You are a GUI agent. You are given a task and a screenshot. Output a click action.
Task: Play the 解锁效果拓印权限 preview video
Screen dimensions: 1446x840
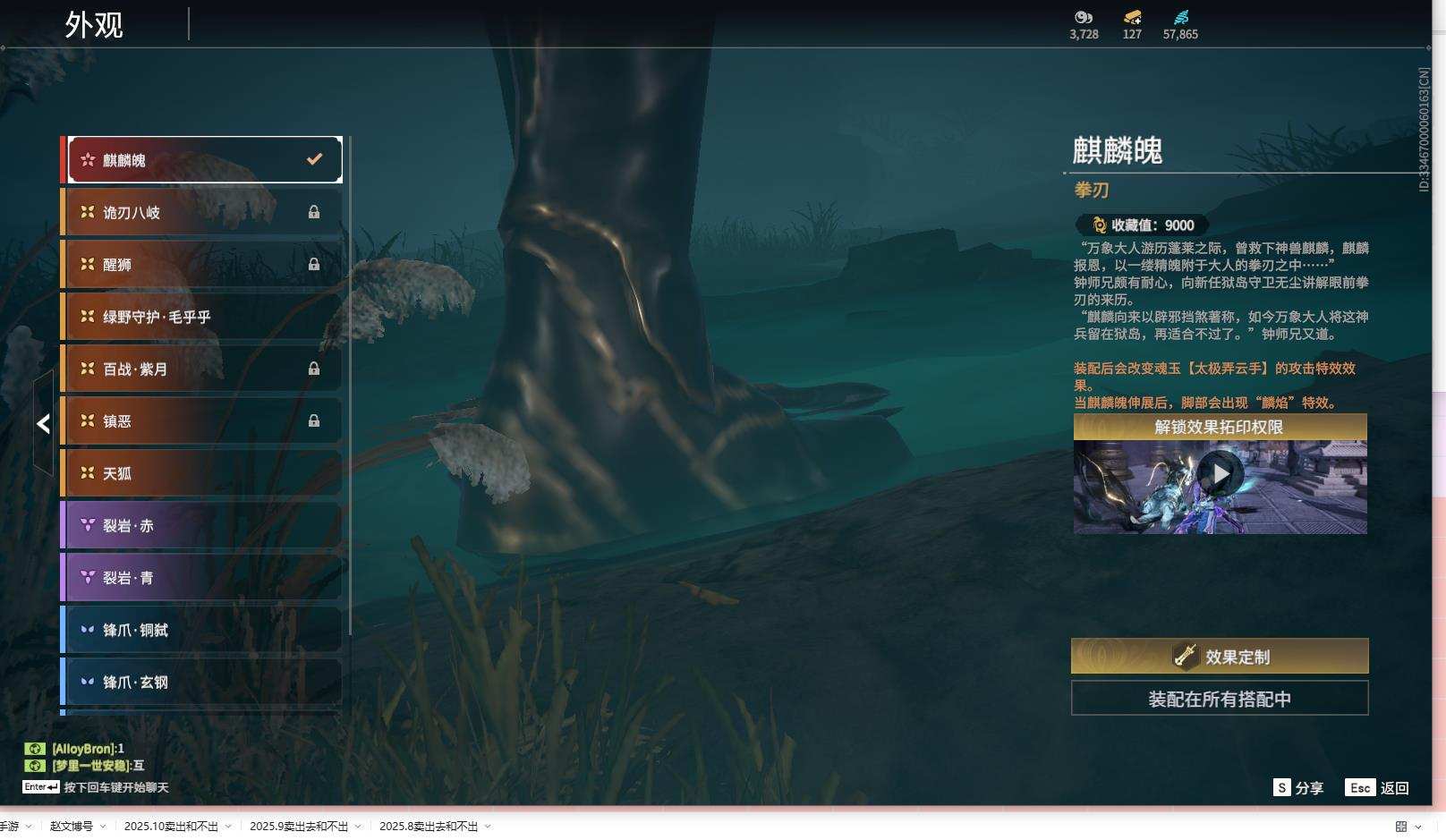click(1221, 472)
